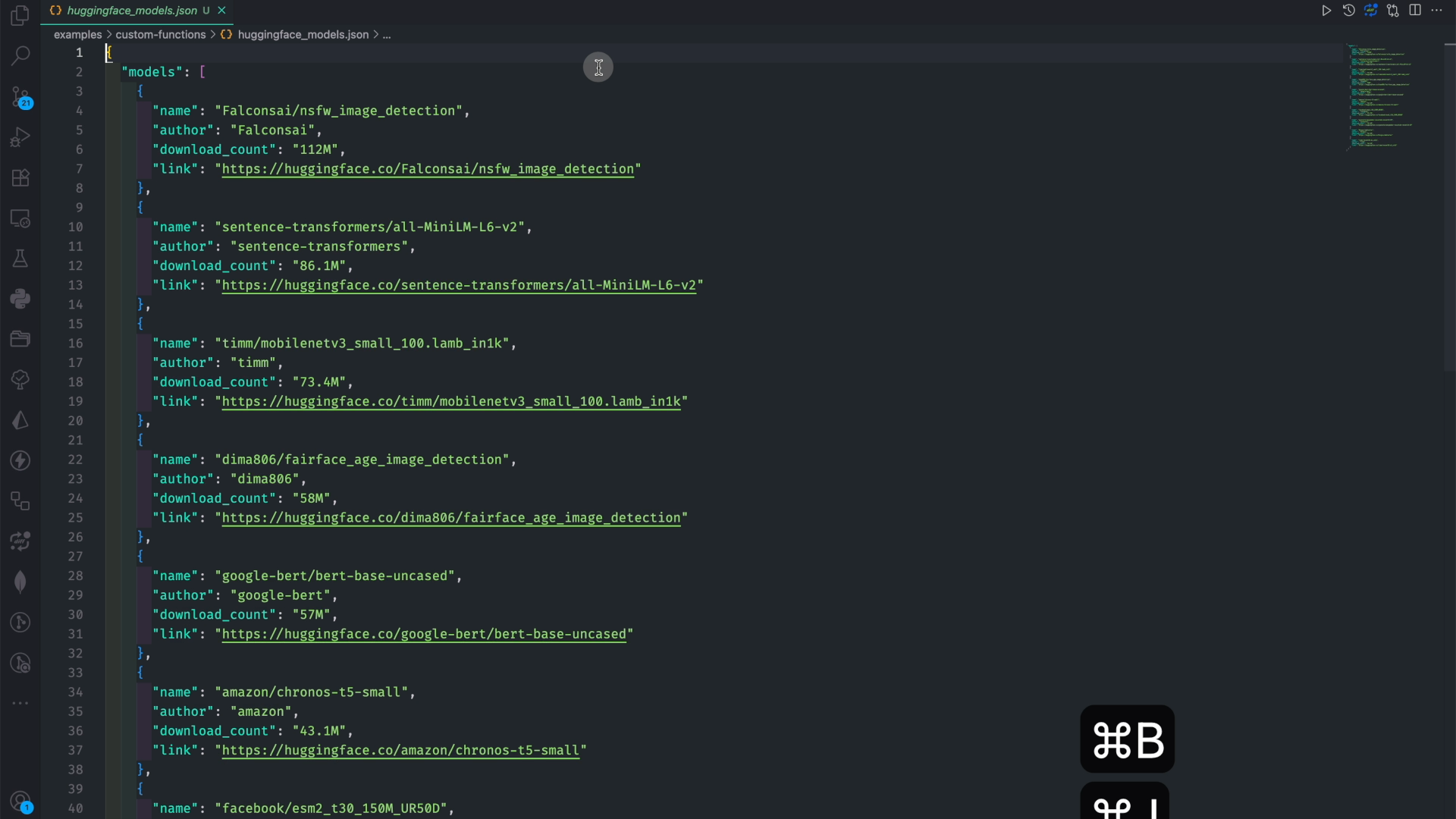Open the tree-in-cloud icon view
Viewport: 1456px width, 819px height.
pyautogui.click(x=20, y=379)
